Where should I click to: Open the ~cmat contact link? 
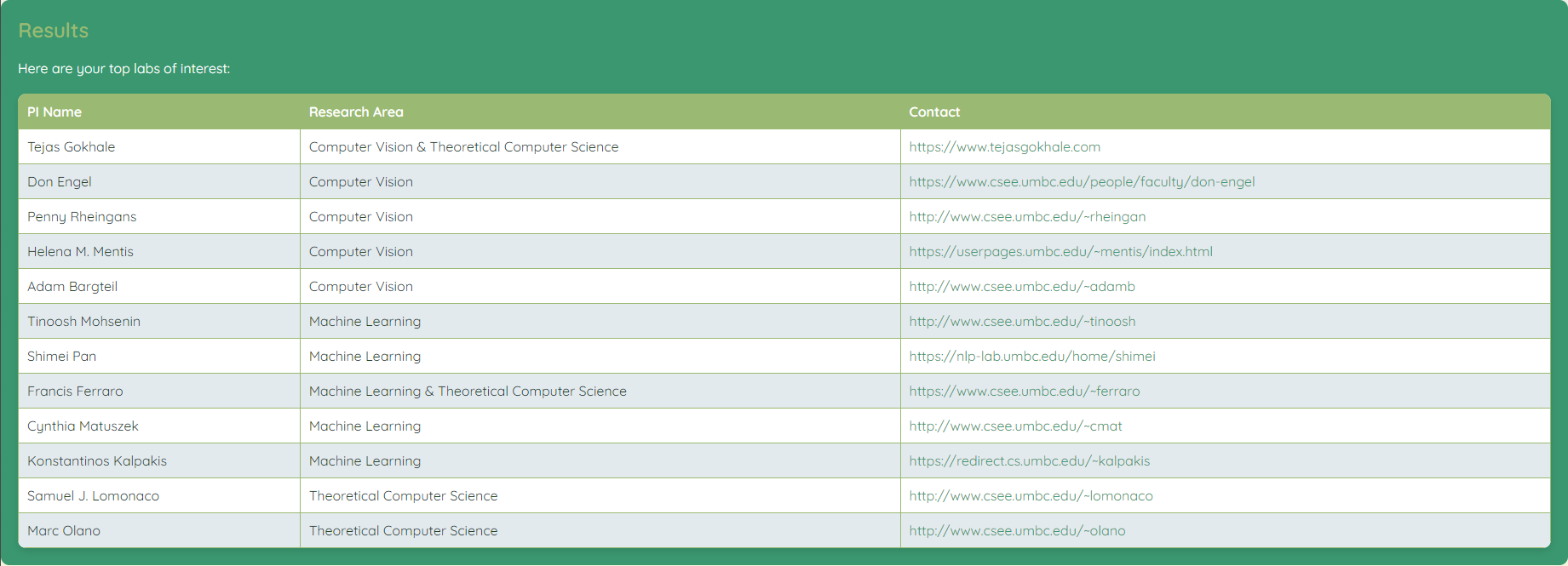click(1015, 426)
